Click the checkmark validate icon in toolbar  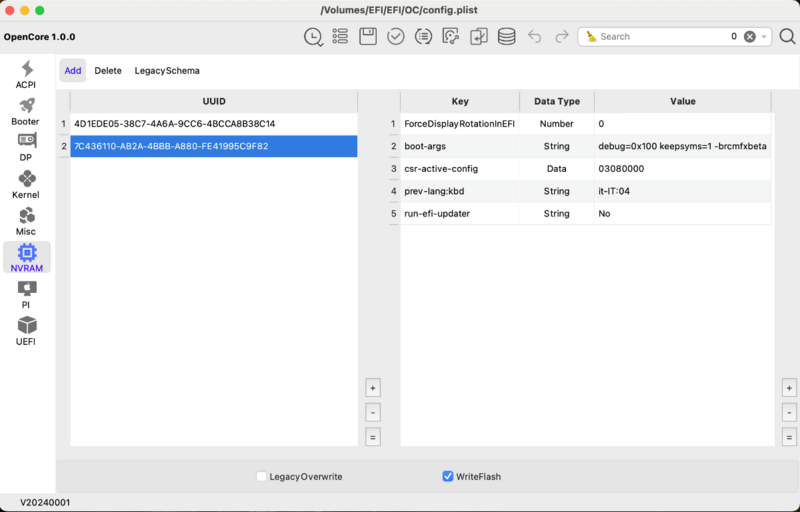click(x=396, y=37)
